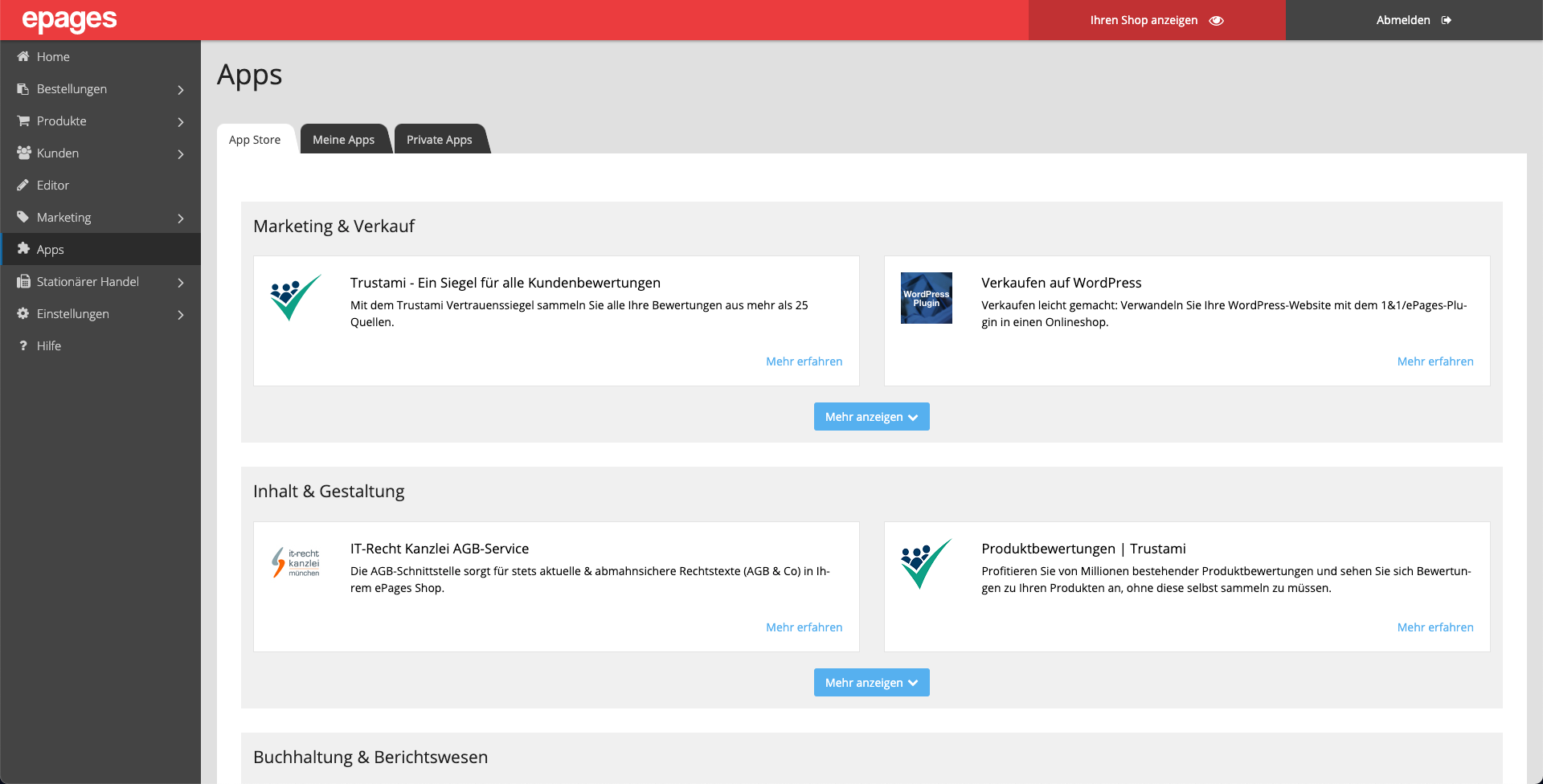The image size is (1543, 784).
Task: Show more Inhalt & Gestaltung apps
Action: (x=871, y=683)
